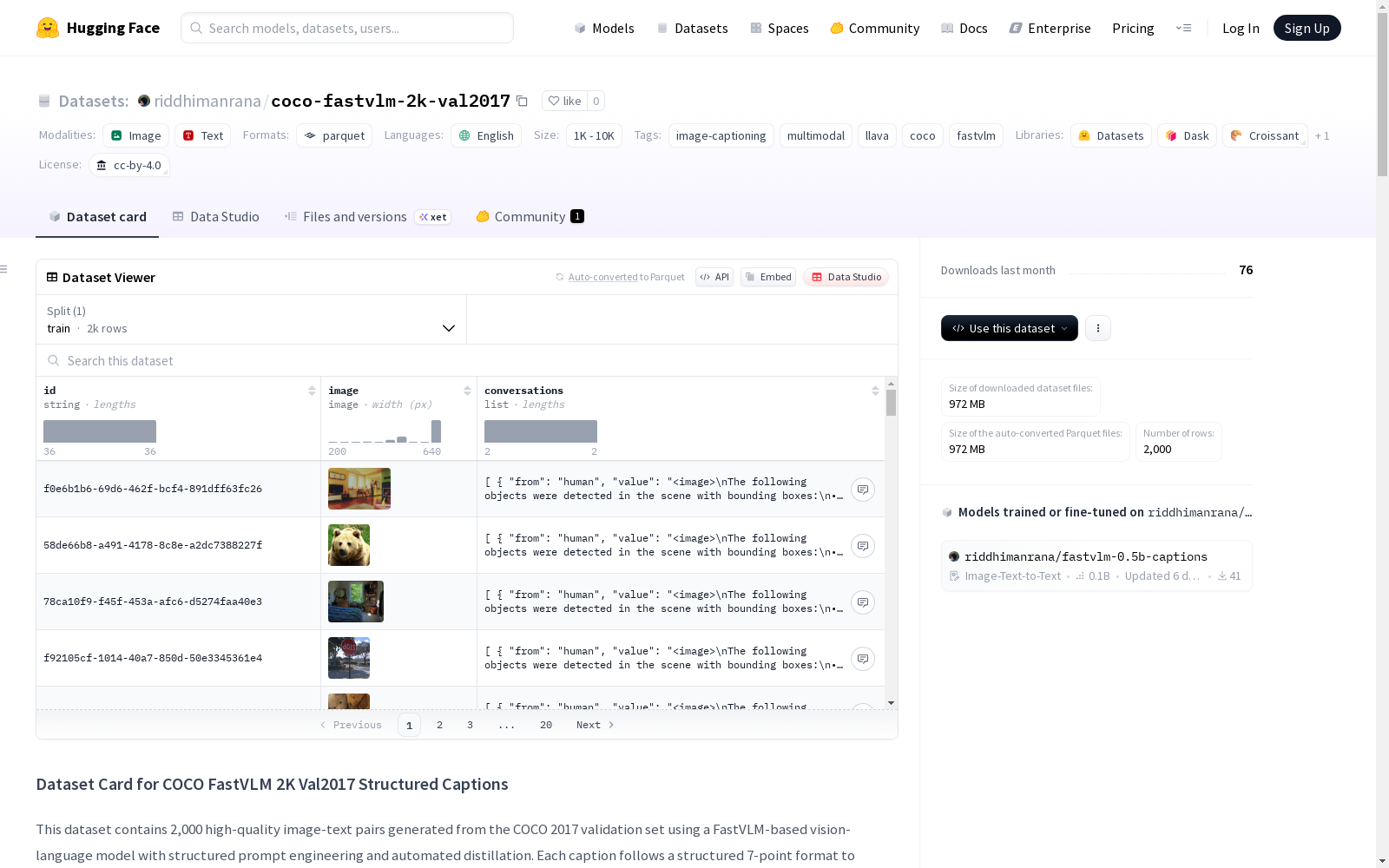1389x868 pixels.
Task: Open conversation preview for row f0e6b1b6
Action: coord(862,490)
